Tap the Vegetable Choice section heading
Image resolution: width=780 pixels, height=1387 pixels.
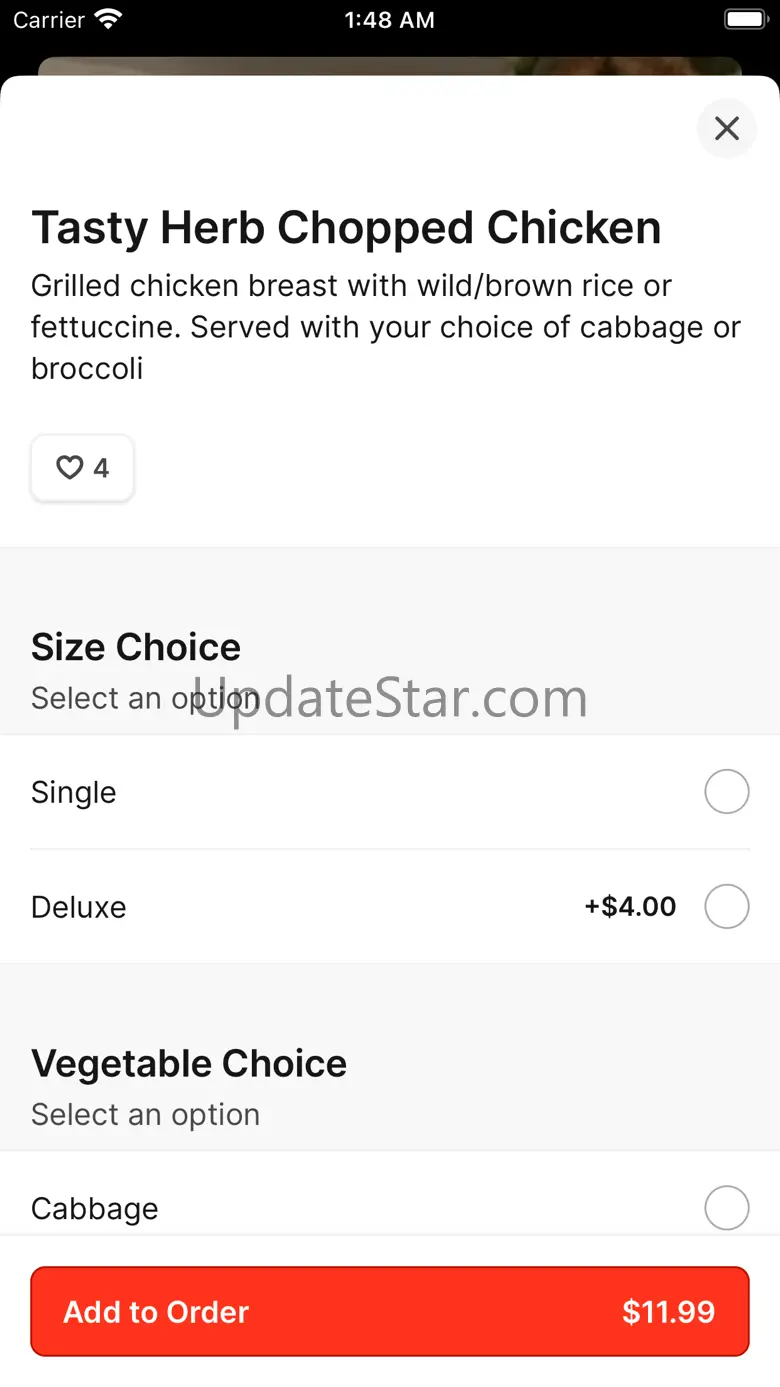tap(189, 1063)
